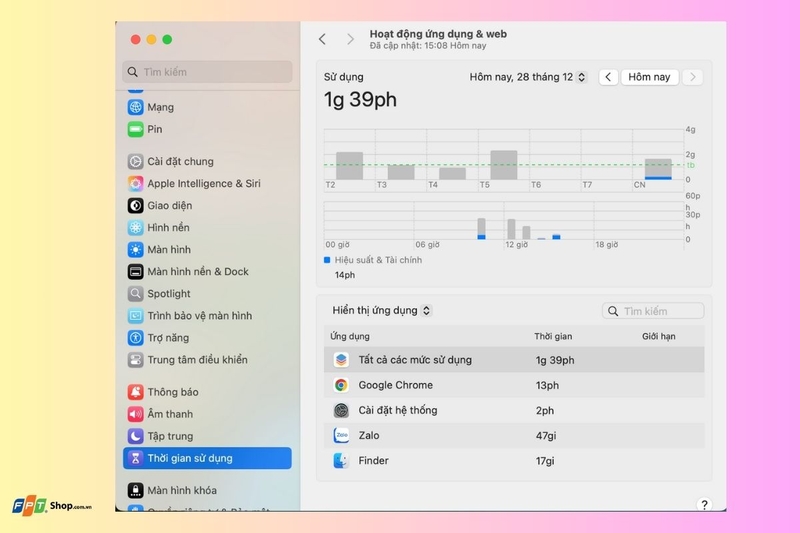Screen dimensions: 800x533
Task: Click the Zalo app icon
Action: (341, 435)
